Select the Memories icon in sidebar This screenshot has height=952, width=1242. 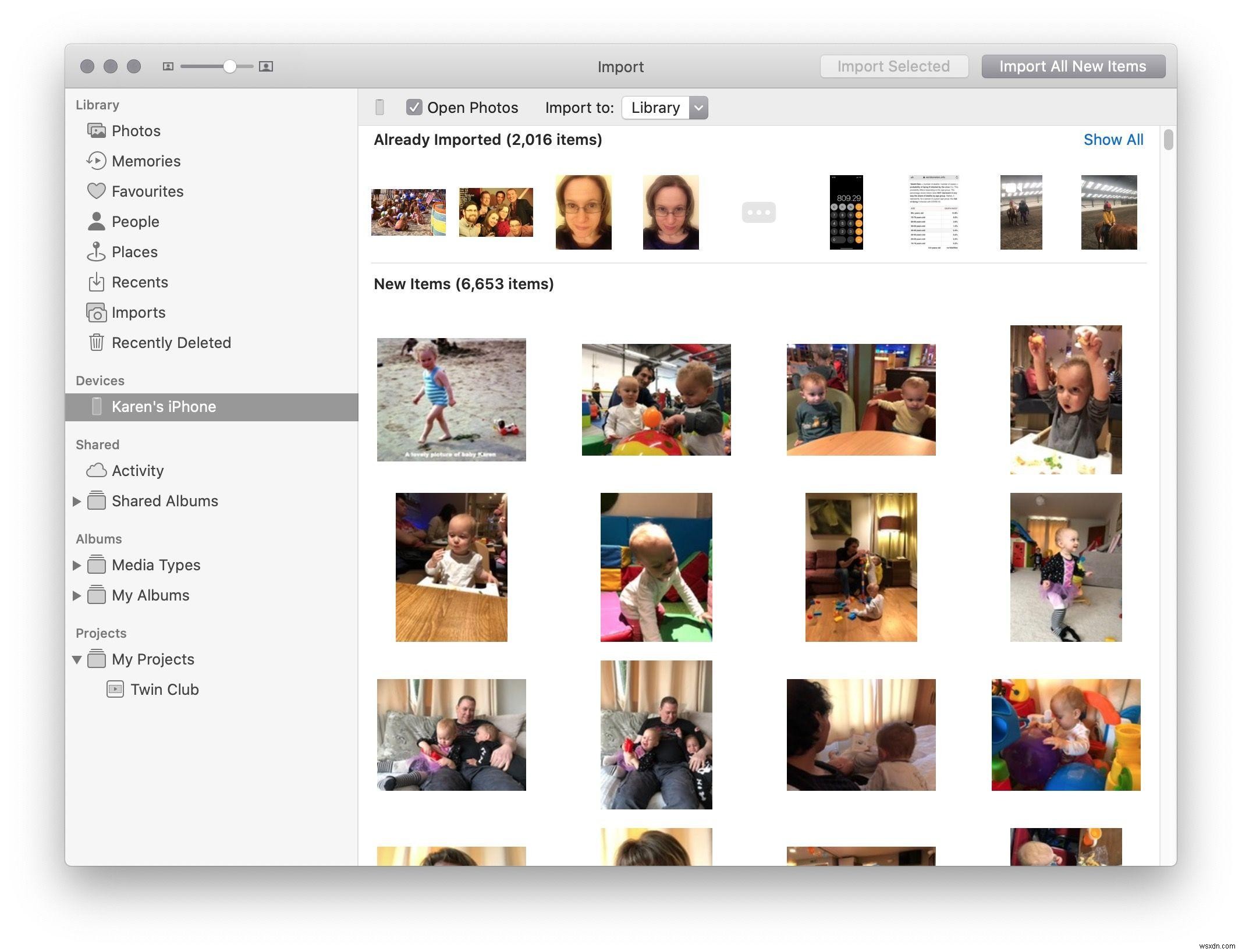point(96,160)
